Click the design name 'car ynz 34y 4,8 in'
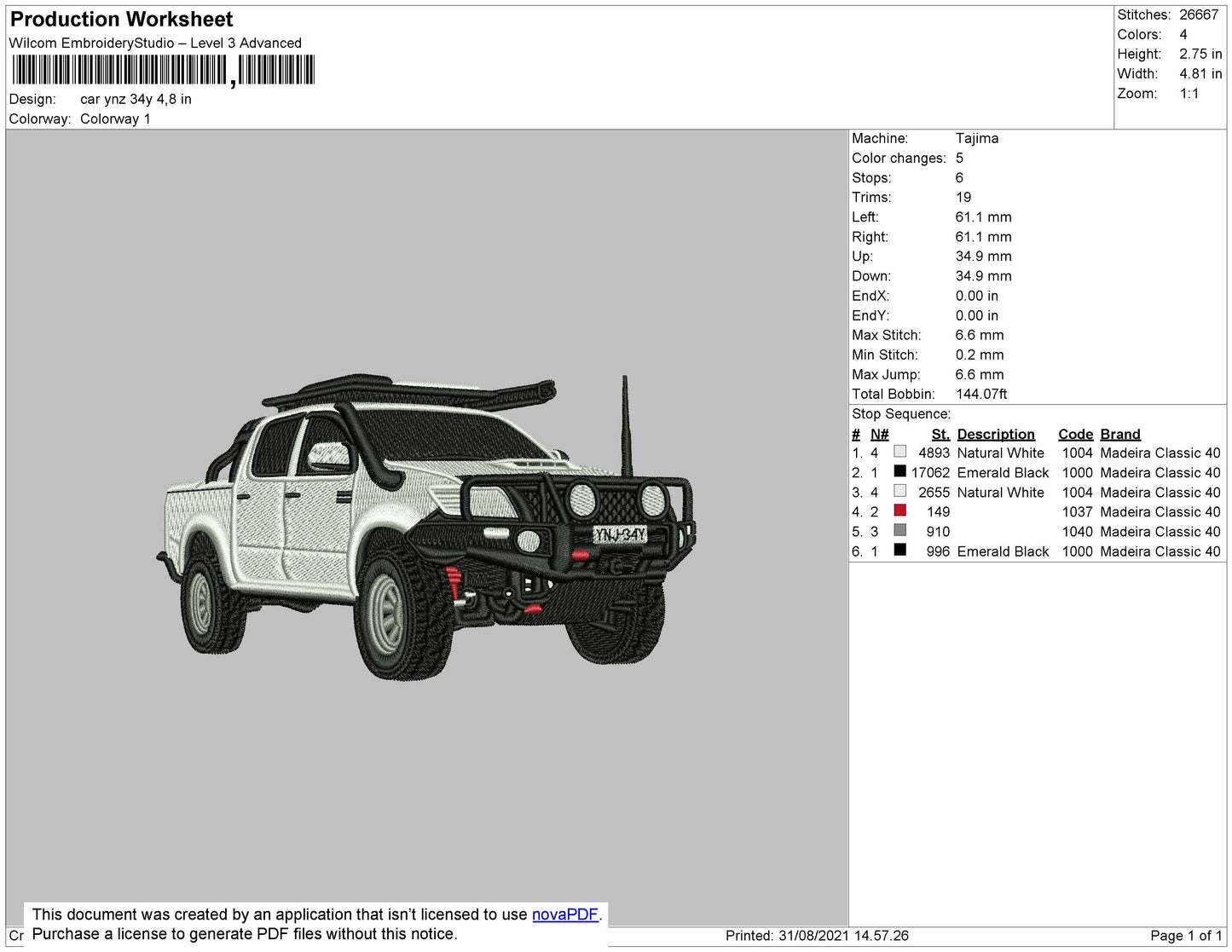The image size is (1232, 952). coord(136,99)
